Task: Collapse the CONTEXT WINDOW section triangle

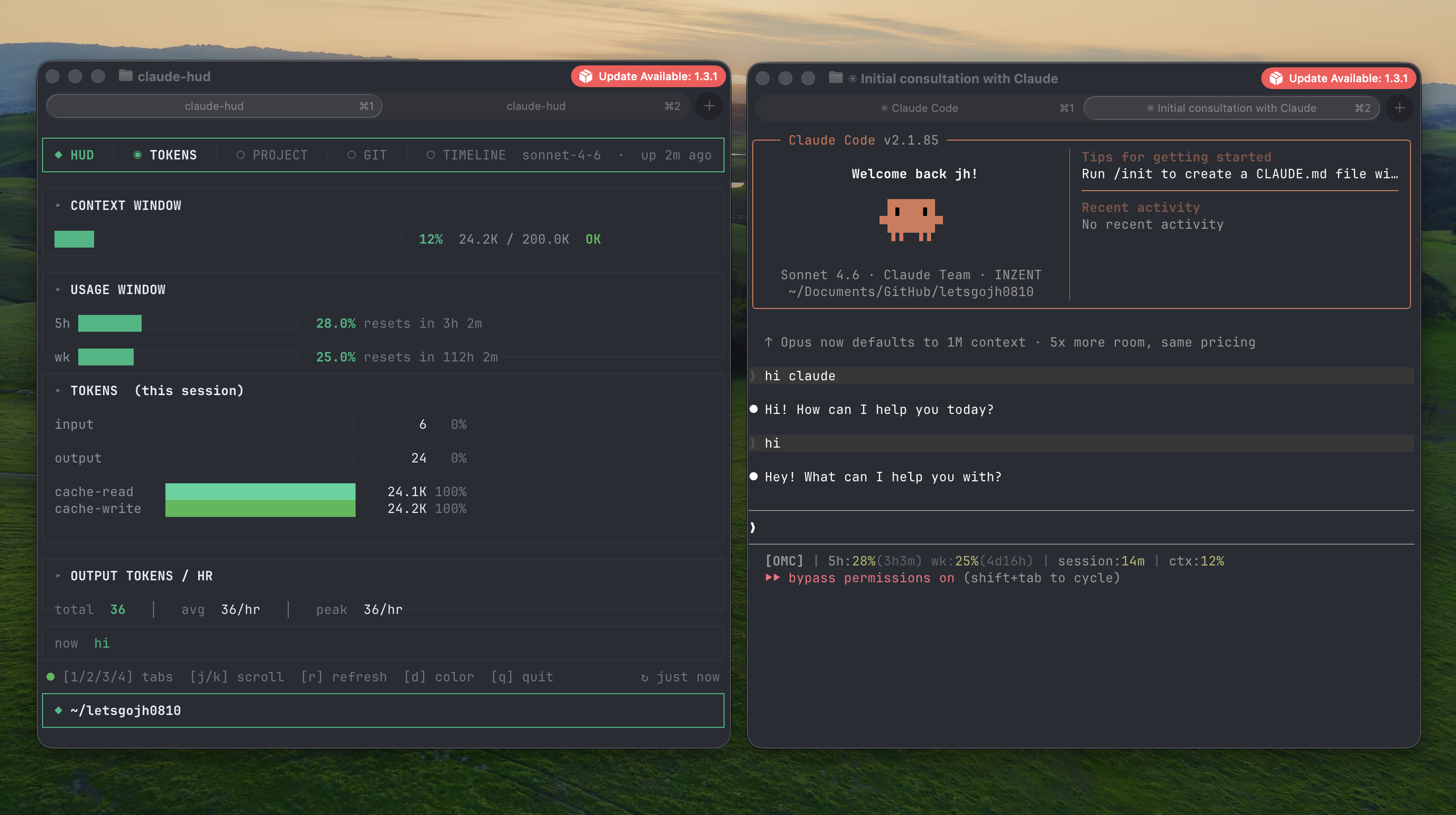Action: tap(58, 205)
